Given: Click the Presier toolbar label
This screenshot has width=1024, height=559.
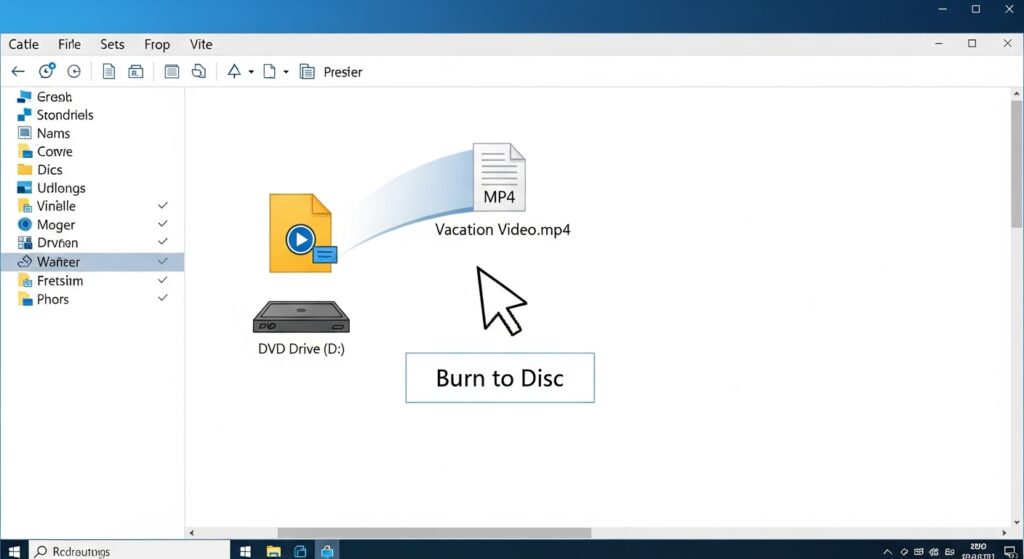Looking at the screenshot, I should point(342,72).
